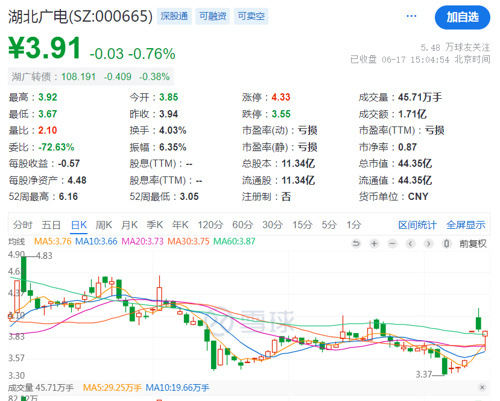Select the 日K chart tab
Viewport: 500px width, 401px height.
(79, 225)
